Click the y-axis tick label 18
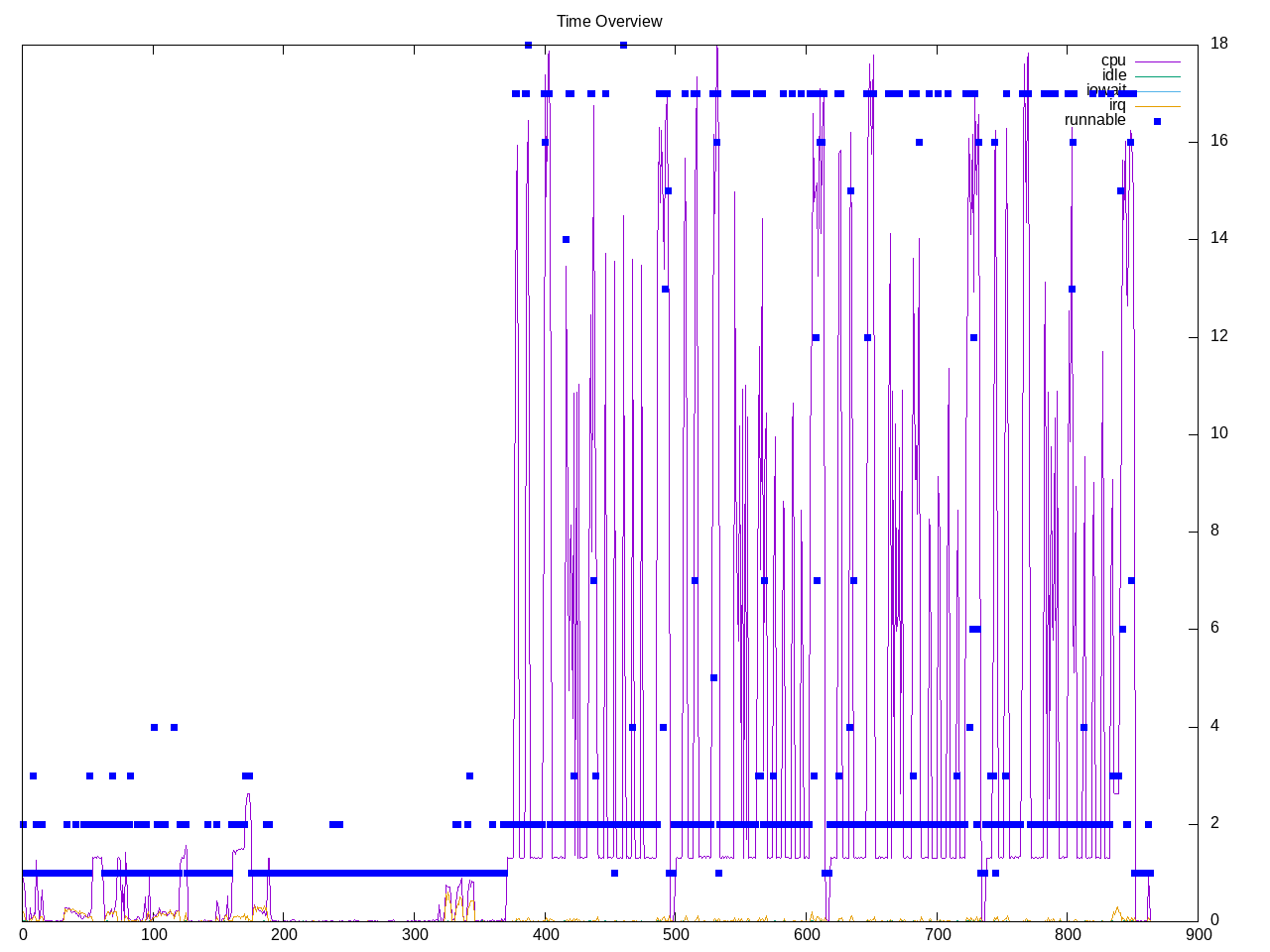 (1218, 43)
